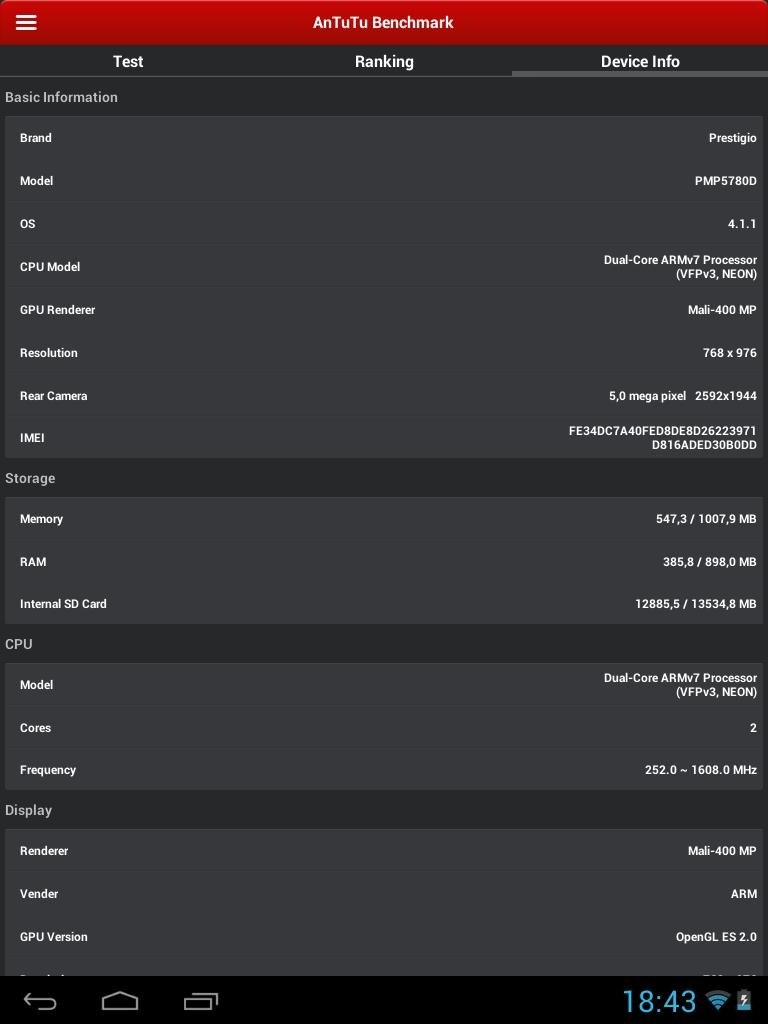The image size is (768, 1024).
Task: Tap the battery charging icon
Action: (744, 1000)
